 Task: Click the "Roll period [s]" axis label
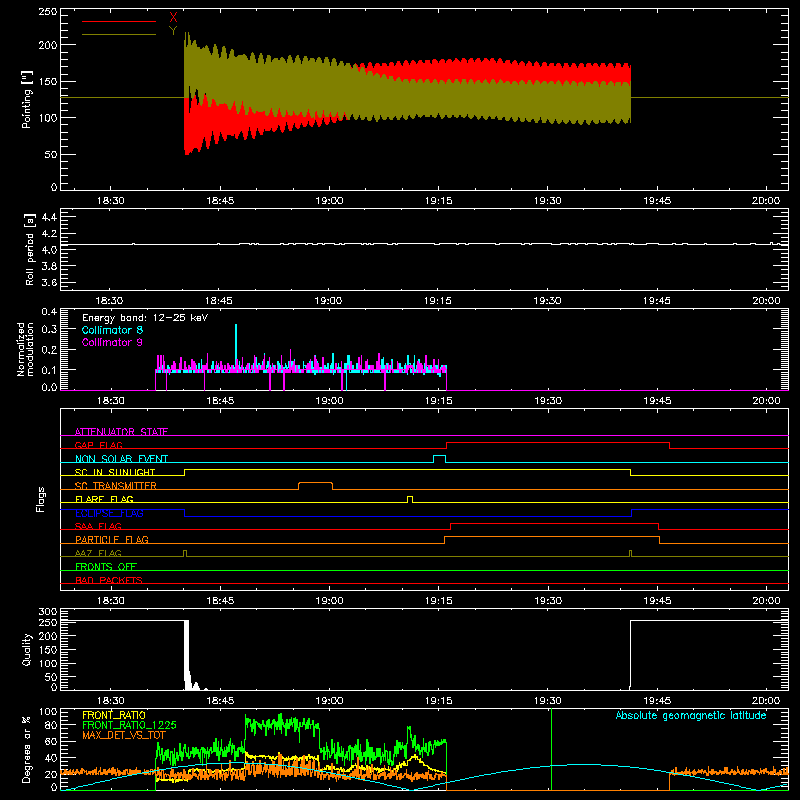(x=30, y=249)
